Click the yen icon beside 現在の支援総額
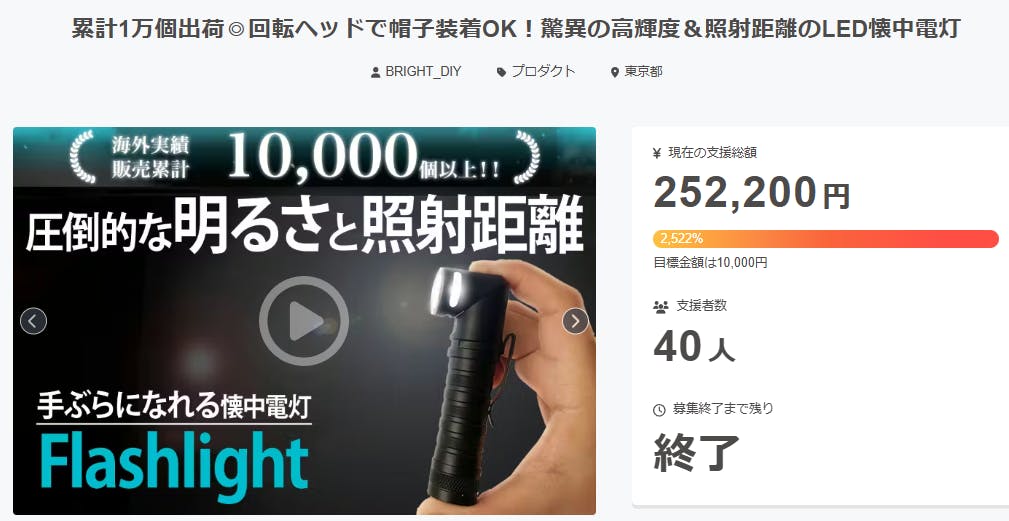Viewport: 1009px width, 521px height. pos(657,153)
